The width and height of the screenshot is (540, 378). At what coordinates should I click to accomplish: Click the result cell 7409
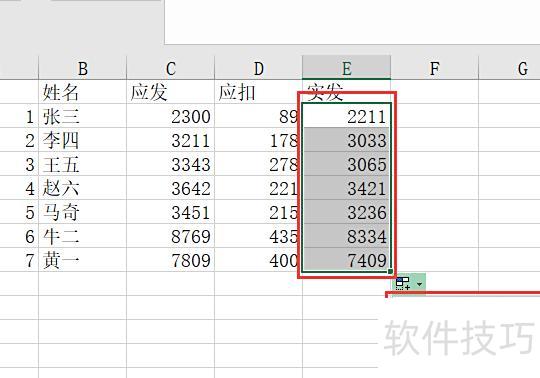point(346,260)
